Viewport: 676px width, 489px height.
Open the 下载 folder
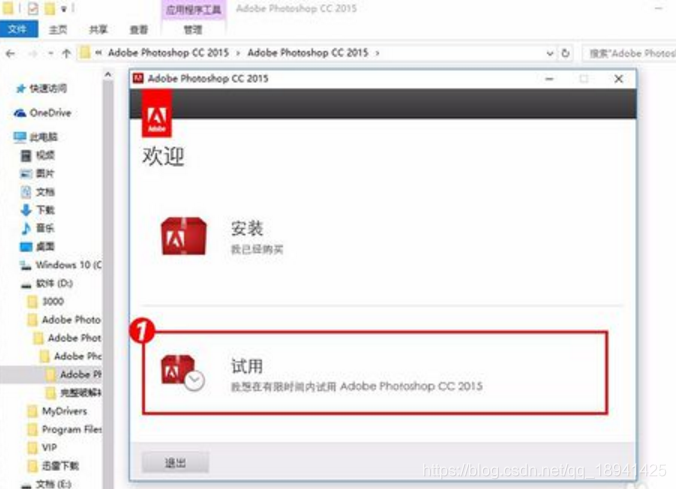pyautogui.click(x=38, y=210)
